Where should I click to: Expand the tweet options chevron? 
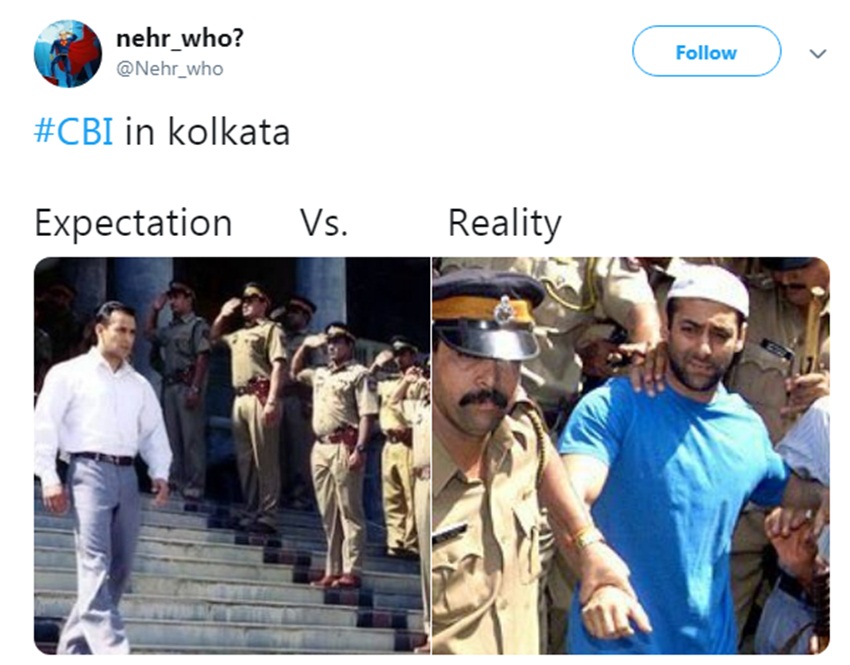tap(817, 54)
